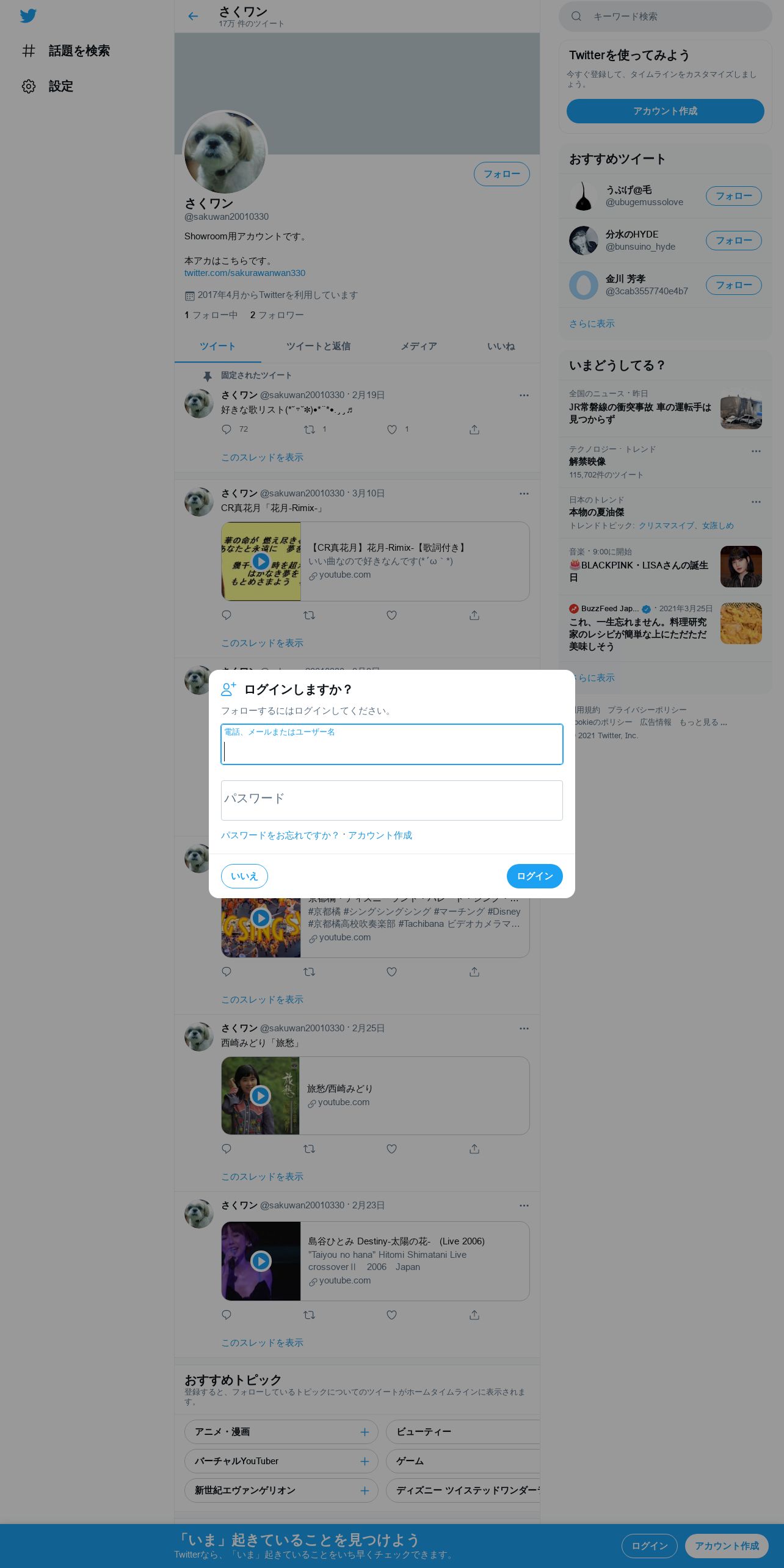
Task: Retweet the 西崎みどり「旅愁」tweet
Action: [309, 1149]
